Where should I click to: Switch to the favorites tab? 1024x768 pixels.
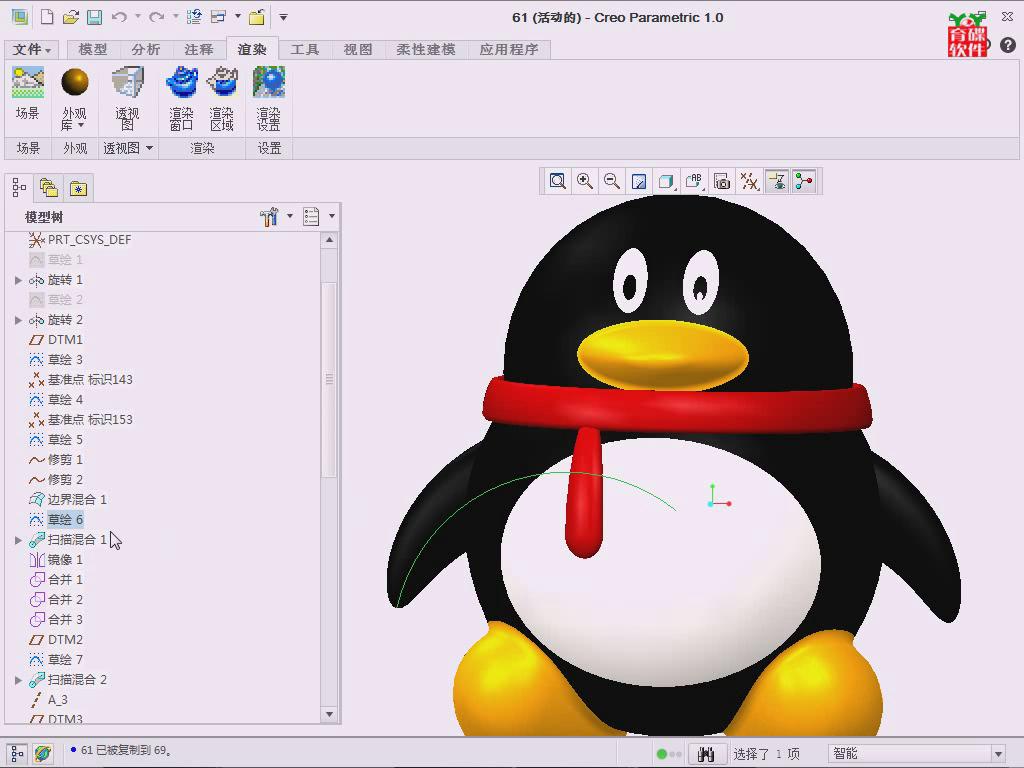(78, 188)
